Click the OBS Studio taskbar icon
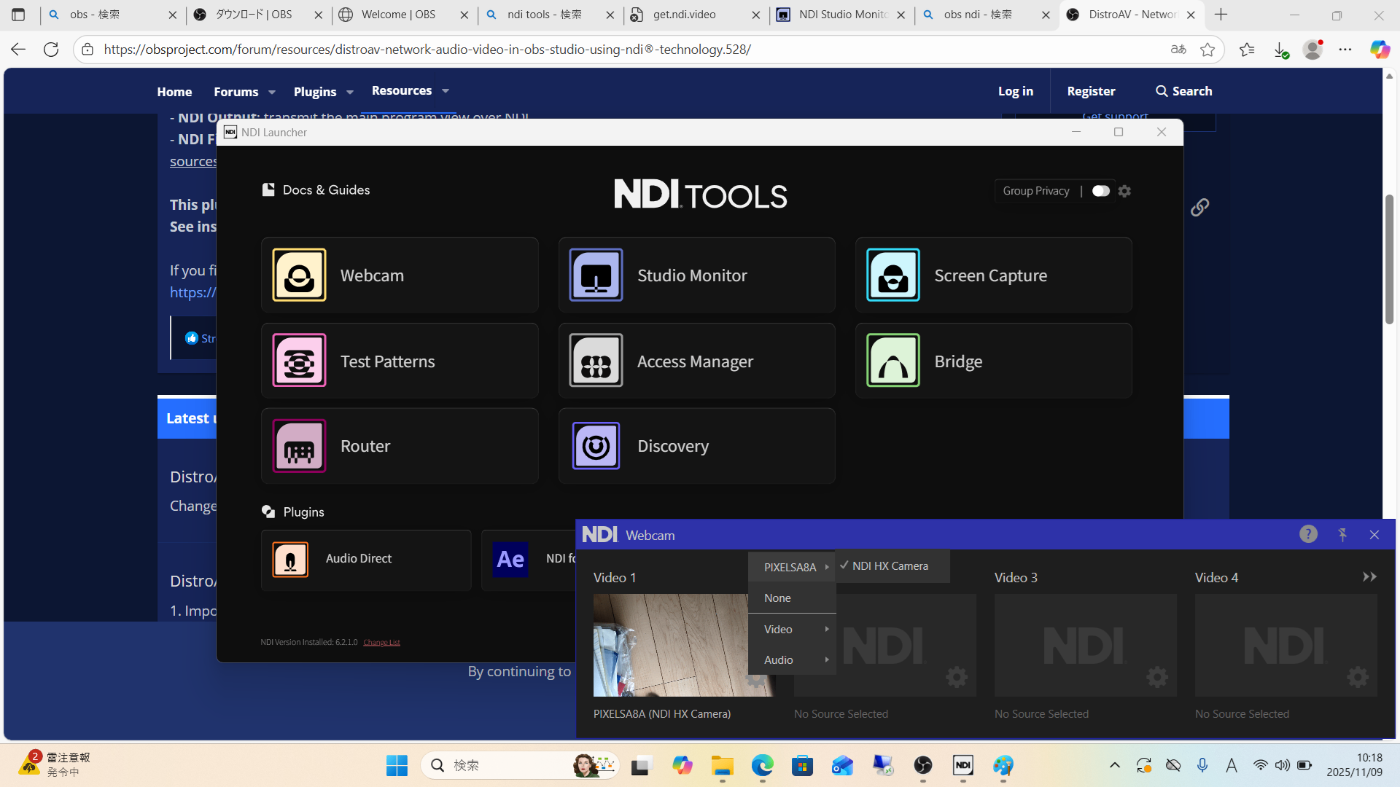1400x787 pixels. click(x=923, y=765)
